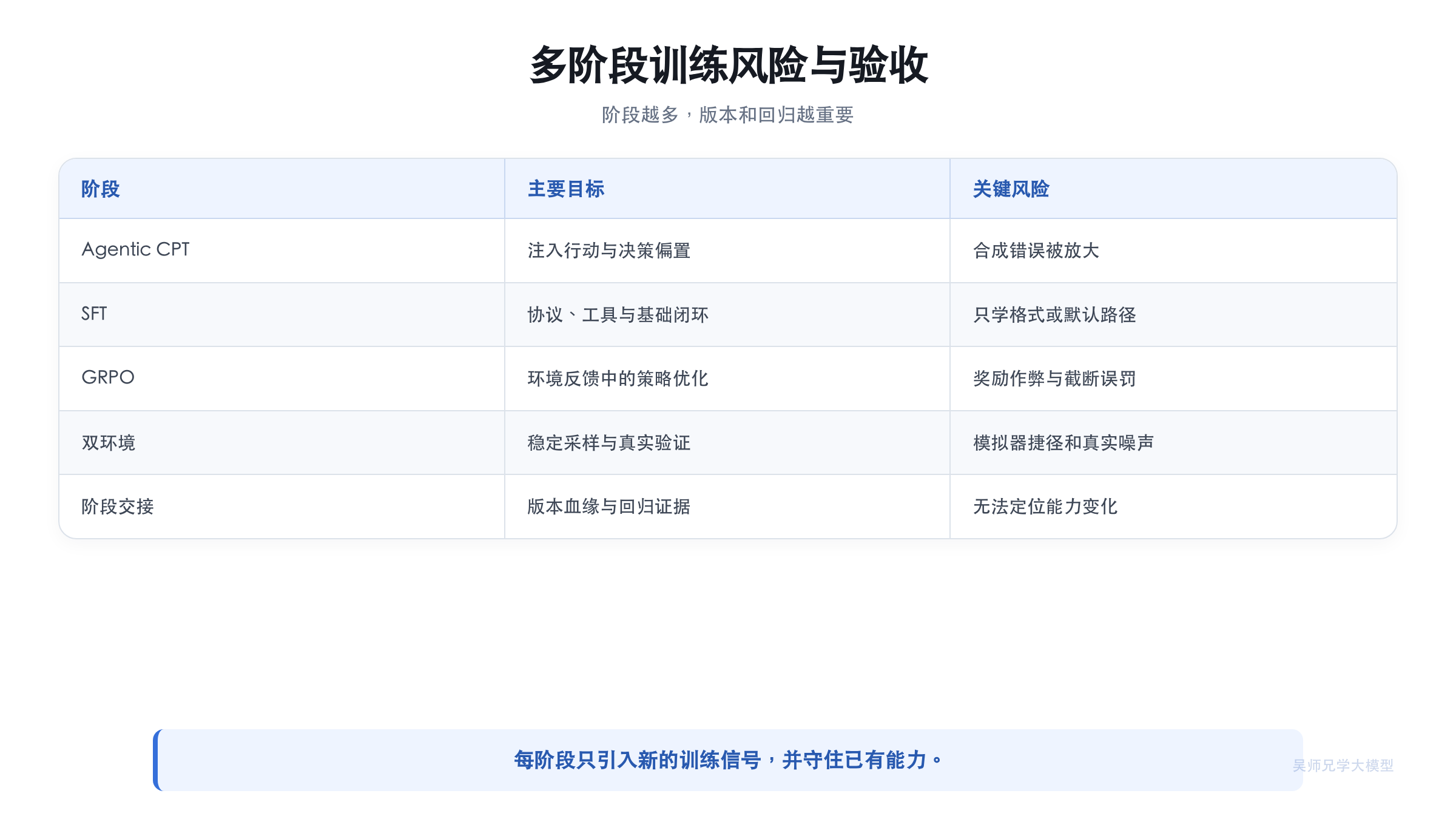The width and height of the screenshot is (1456, 819).
Task: Select the 阶段交接 row label
Action: [x=118, y=507]
